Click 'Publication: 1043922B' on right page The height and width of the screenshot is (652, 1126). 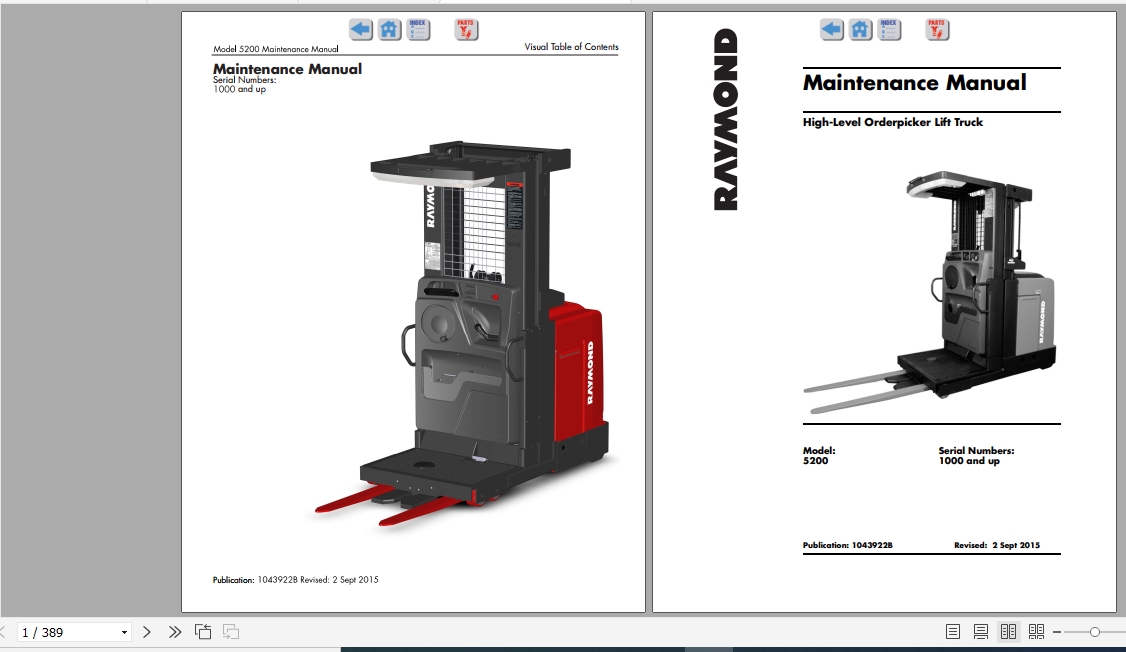click(x=847, y=545)
